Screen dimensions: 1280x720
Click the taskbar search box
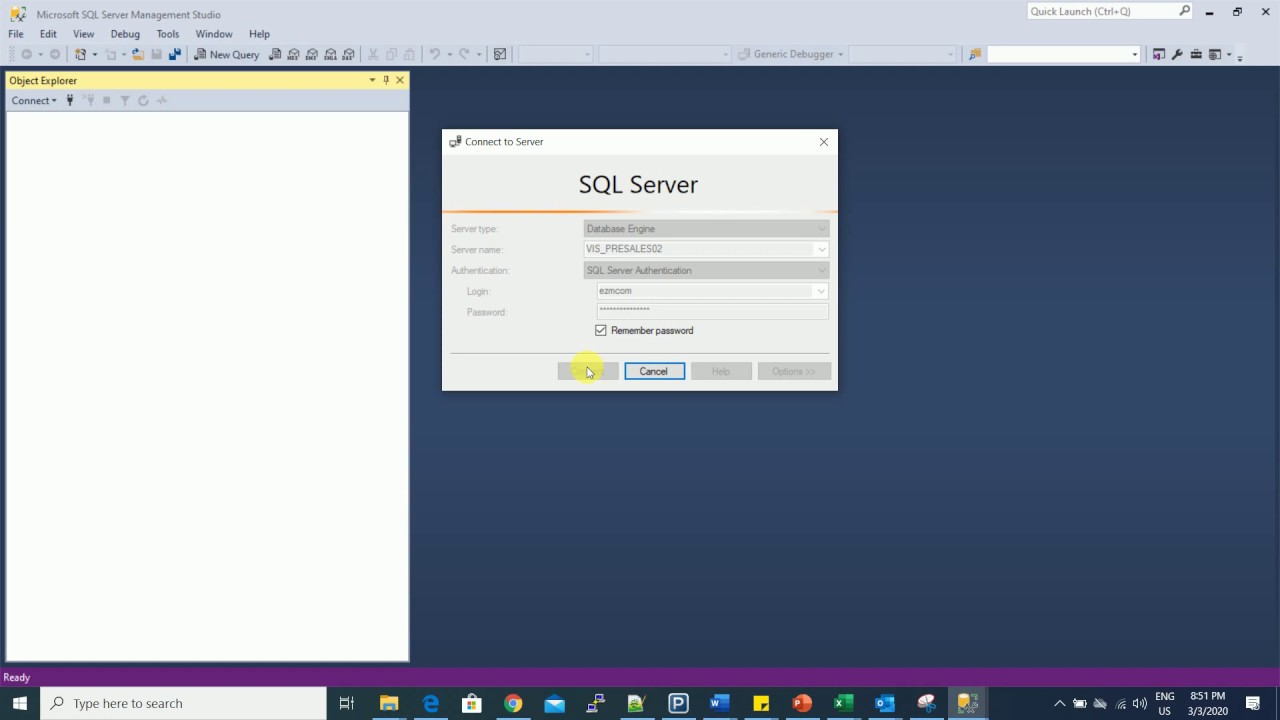point(183,703)
